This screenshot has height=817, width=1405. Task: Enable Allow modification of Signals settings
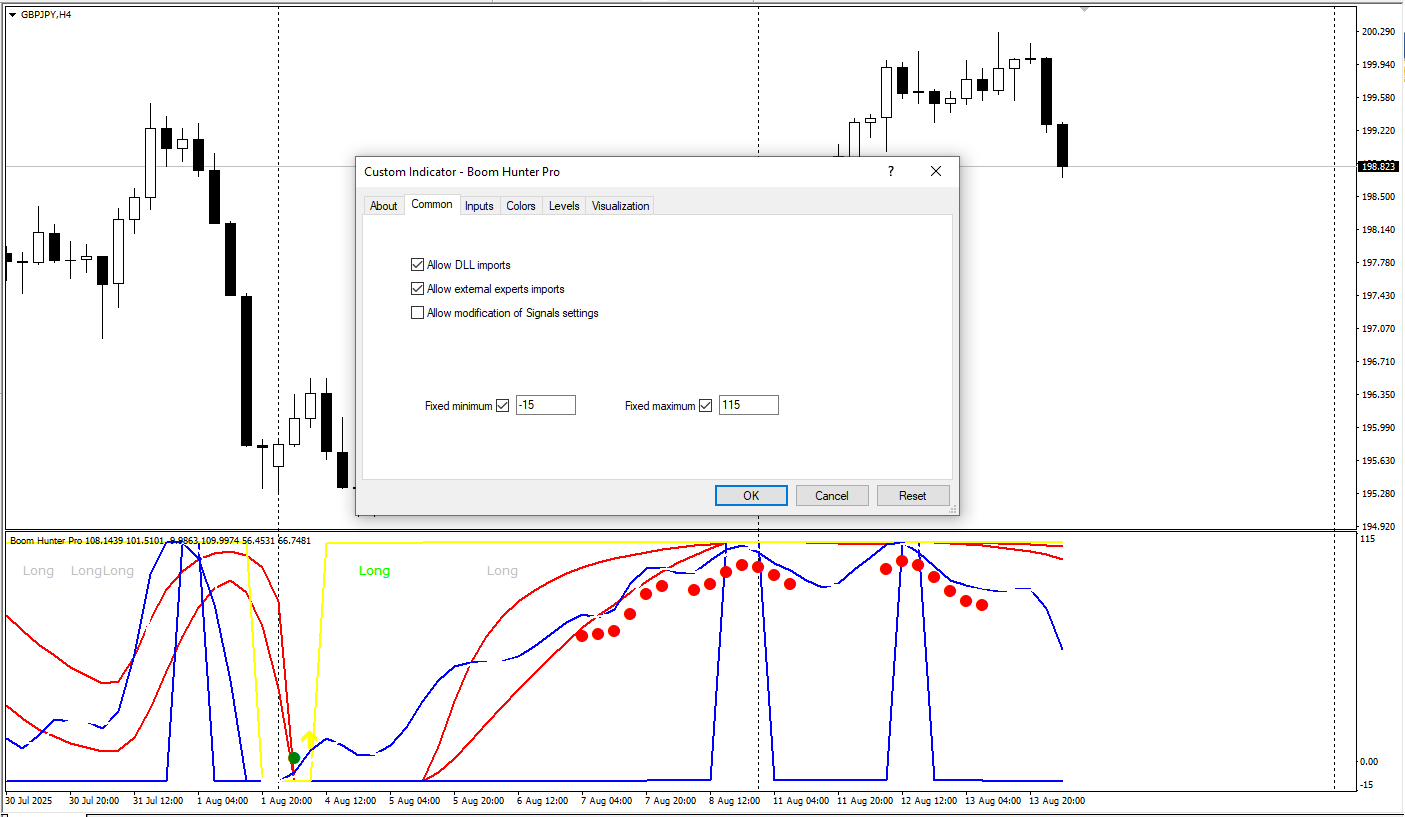point(418,313)
